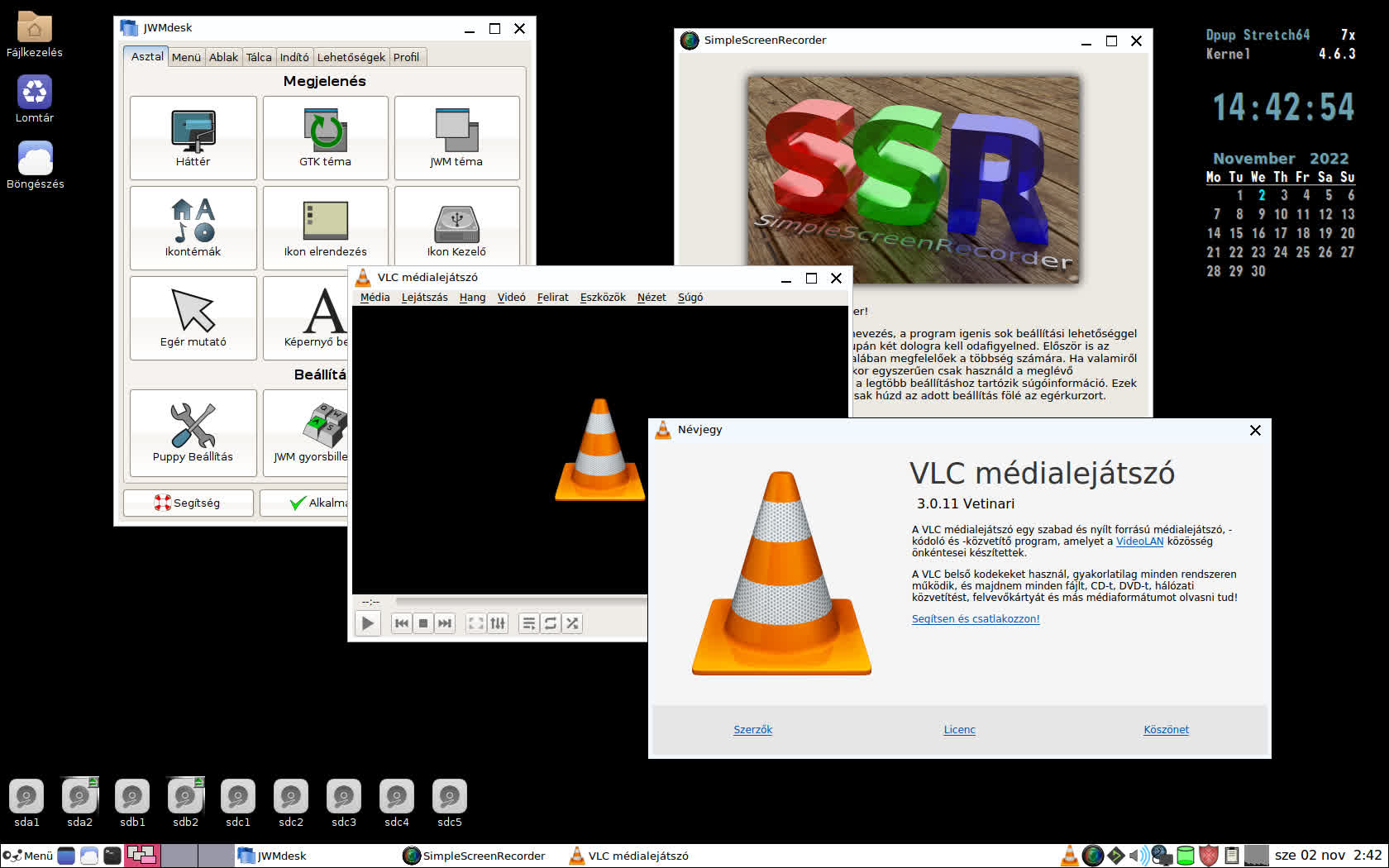
Task: Click Next track button in VLC
Action: pos(445,623)
